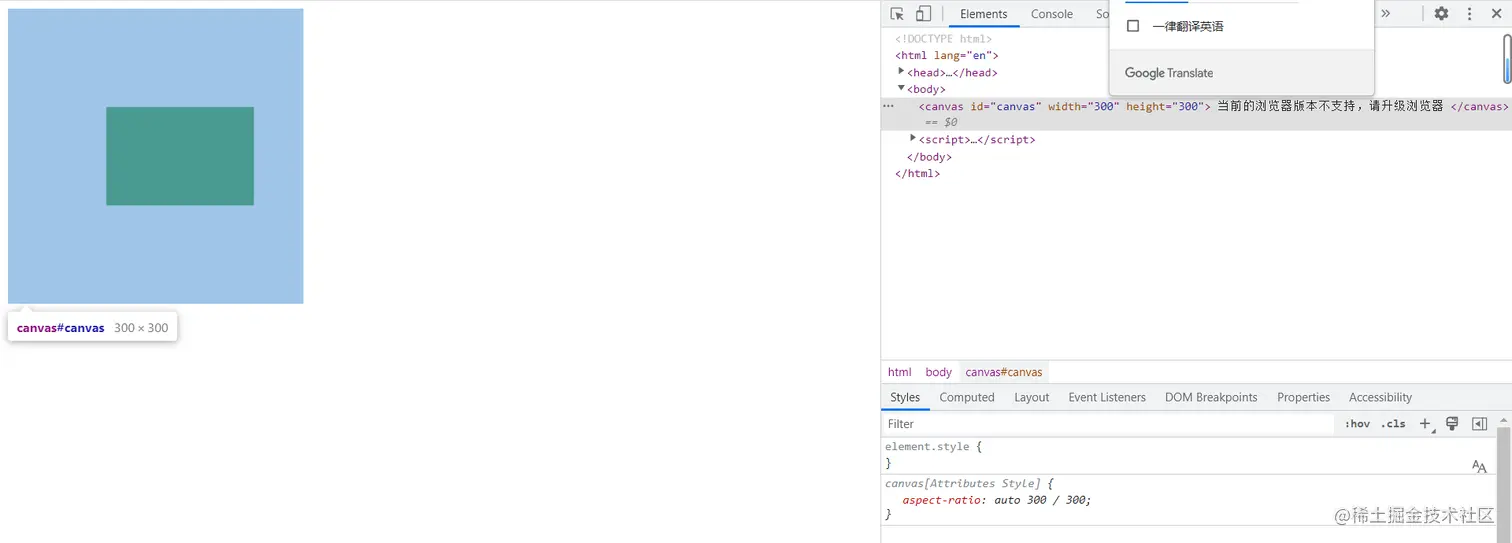This screenshot has height=543, width=1512.
Task: Select the closing </html> tag line
Action: [x=917, y=173]
